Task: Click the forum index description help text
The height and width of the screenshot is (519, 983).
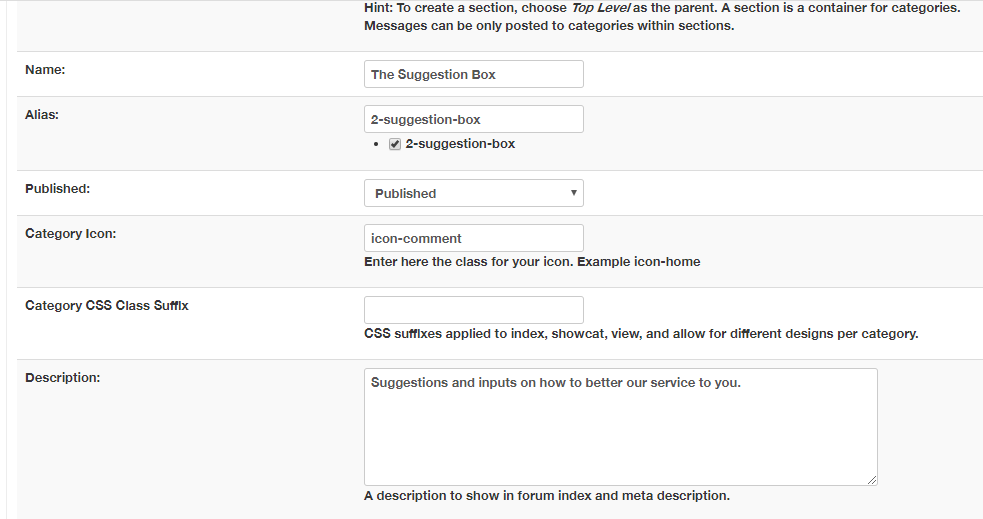Action: pos(546,496)
